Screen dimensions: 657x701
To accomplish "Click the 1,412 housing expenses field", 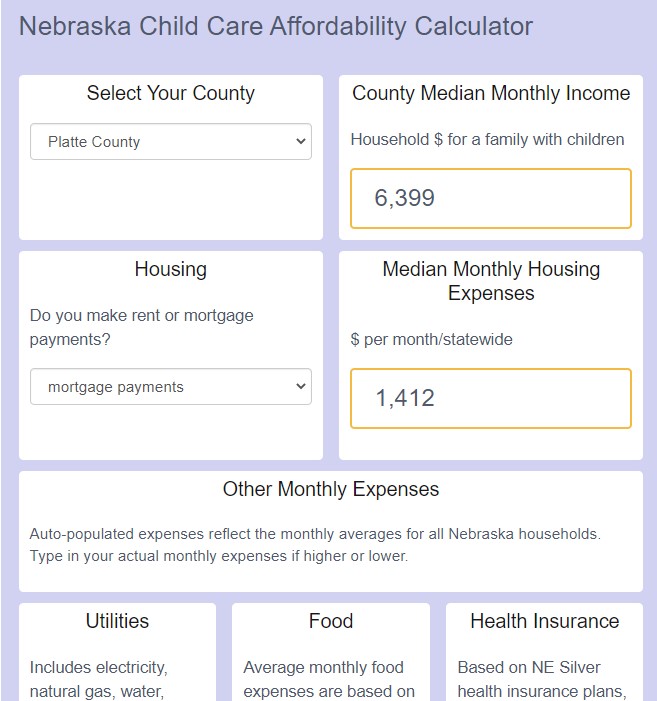I will [491, 398].
